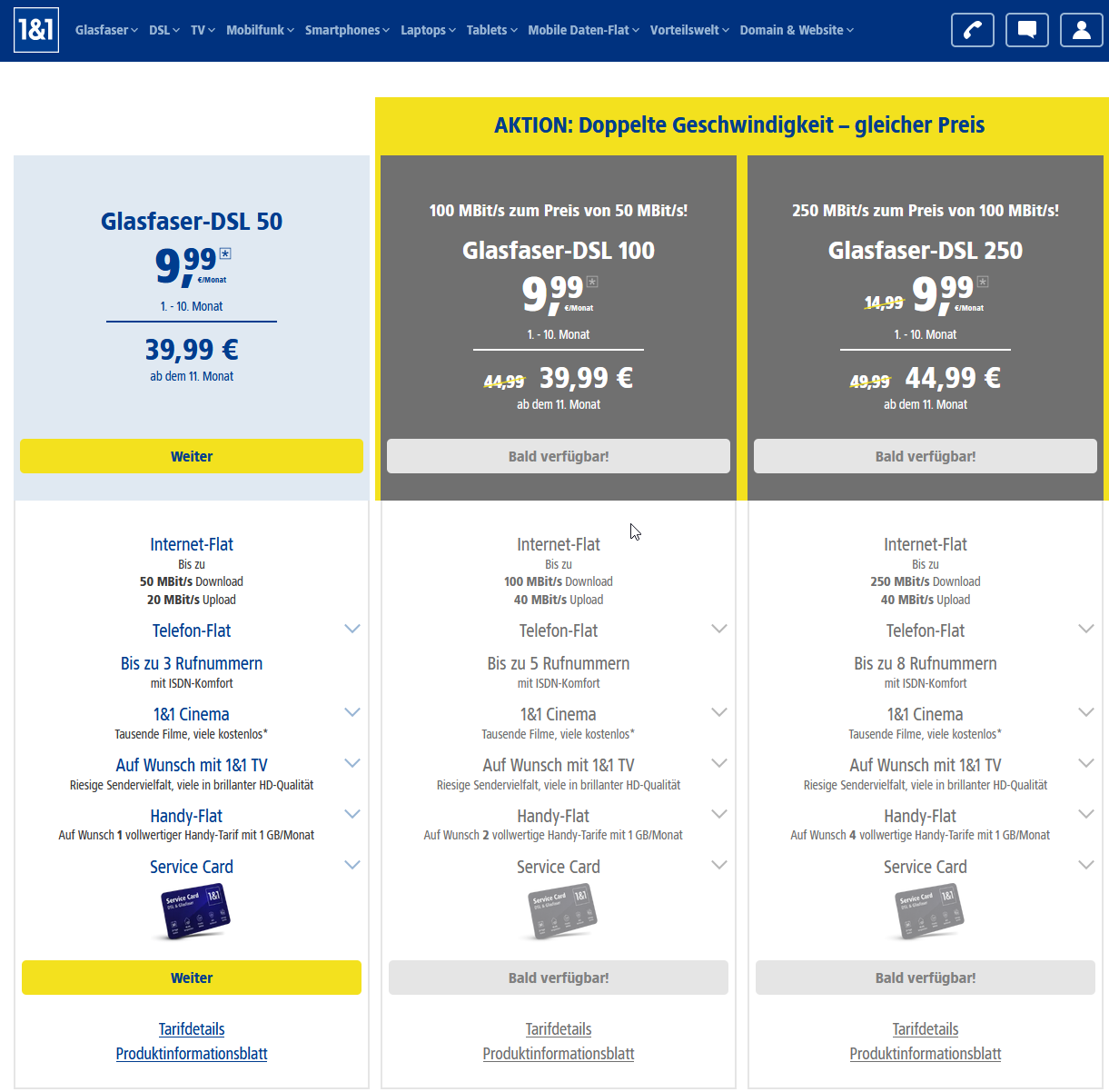Click the AKTION Doppelte Geschwindigkeit banner text
This screenshot has height=1092, width=1109.
coord(739,125)
